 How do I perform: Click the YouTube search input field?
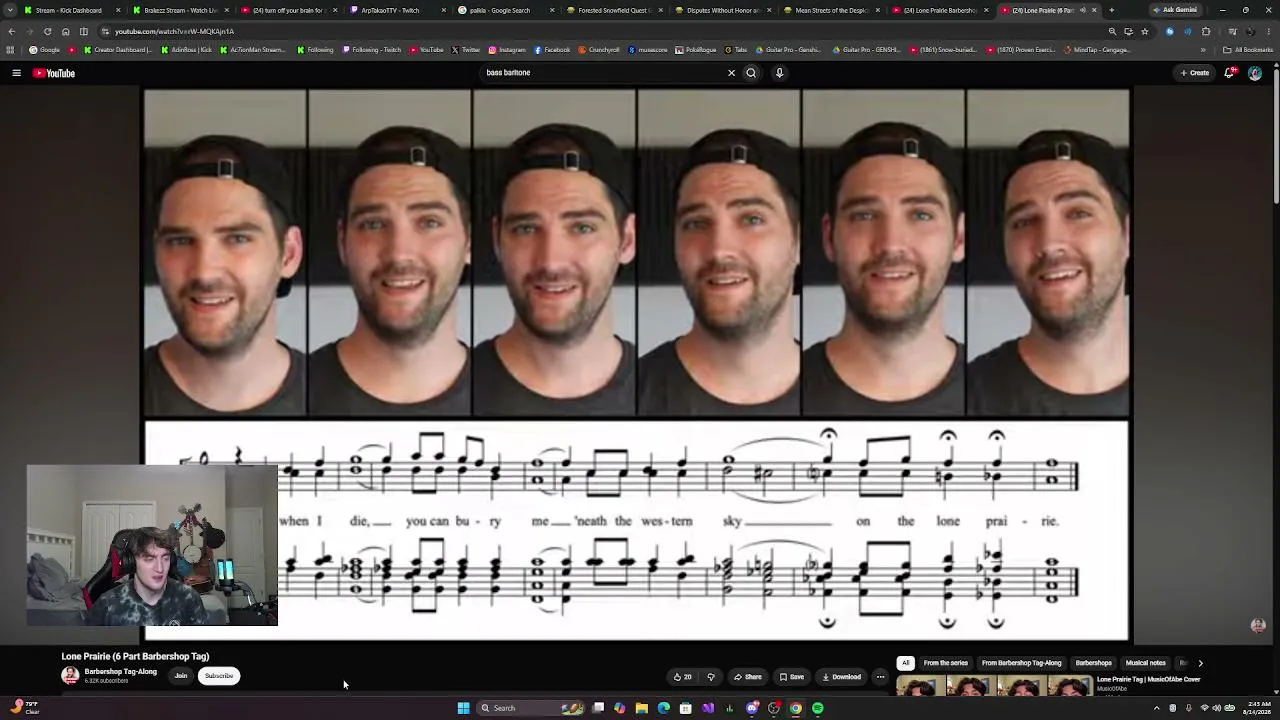(603, 73)
